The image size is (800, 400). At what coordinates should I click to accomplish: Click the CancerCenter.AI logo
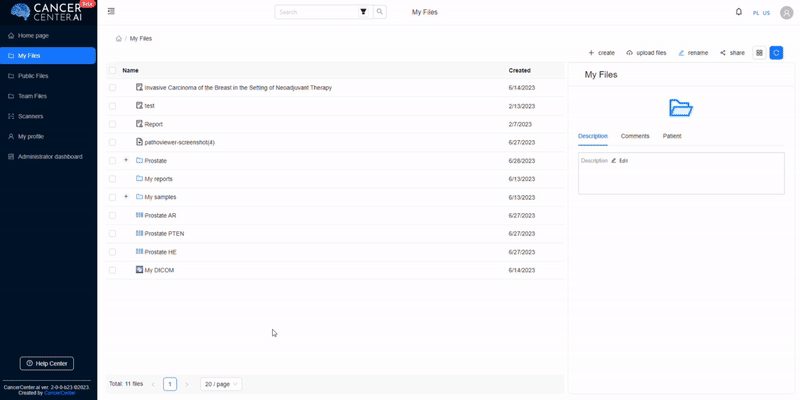tap(47, 12)
